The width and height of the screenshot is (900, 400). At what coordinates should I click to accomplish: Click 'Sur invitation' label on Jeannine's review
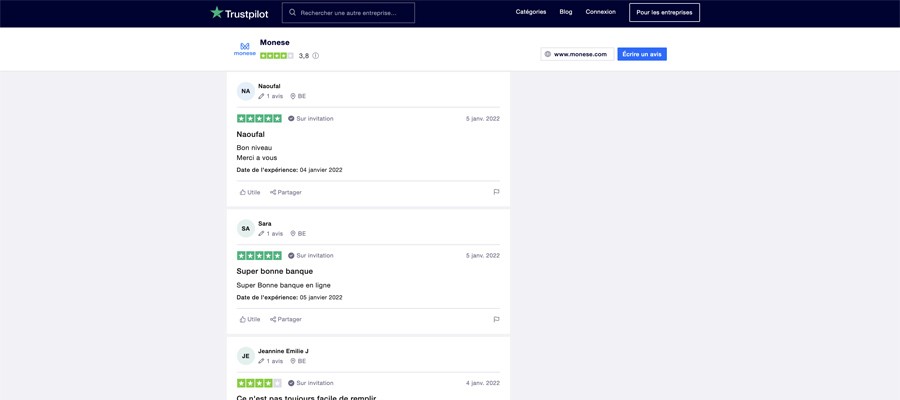click(x=315, y=383)
